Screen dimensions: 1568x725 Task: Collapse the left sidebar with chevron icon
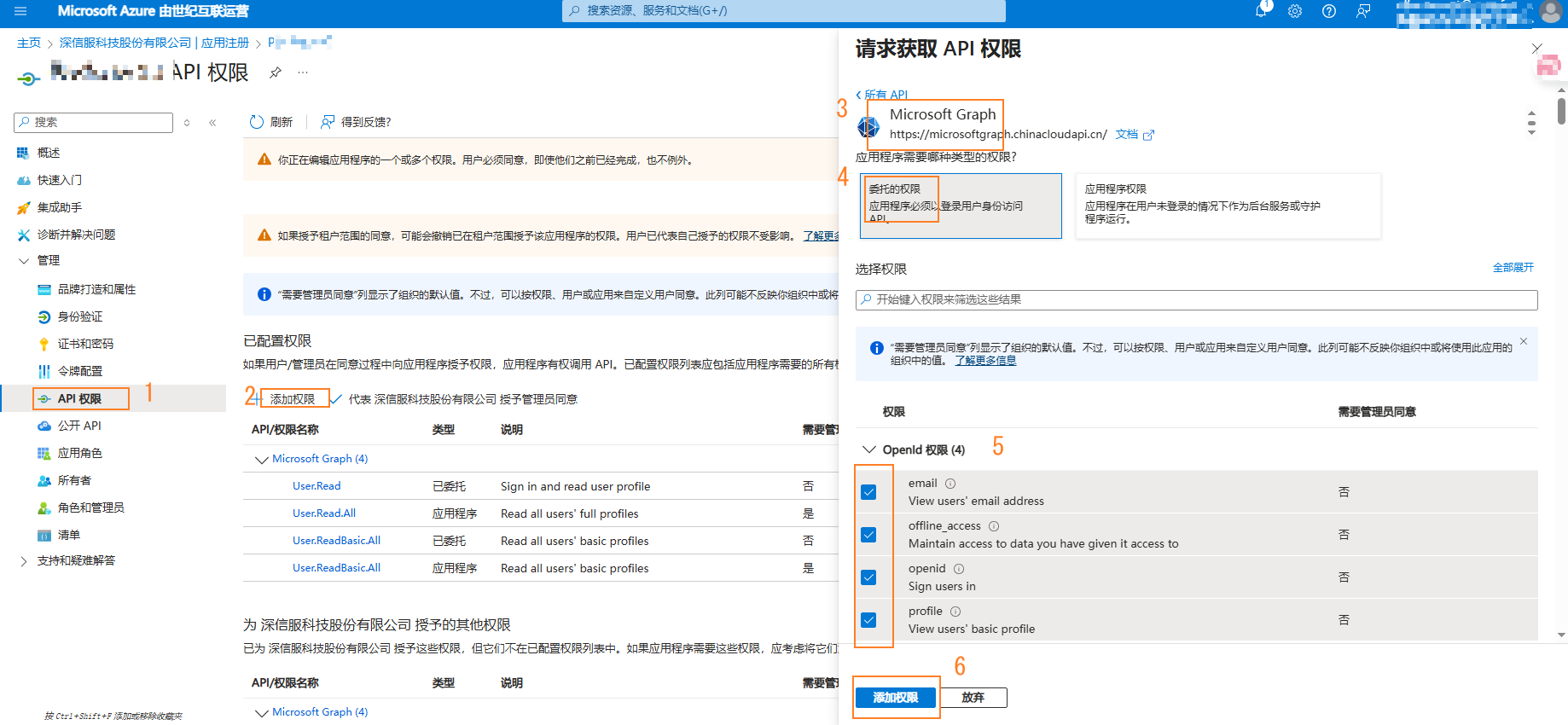point(212,123)
